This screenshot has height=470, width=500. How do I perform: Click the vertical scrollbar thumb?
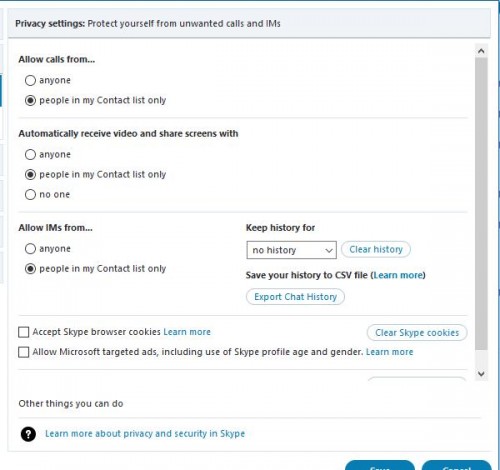(x=481, y=203)
